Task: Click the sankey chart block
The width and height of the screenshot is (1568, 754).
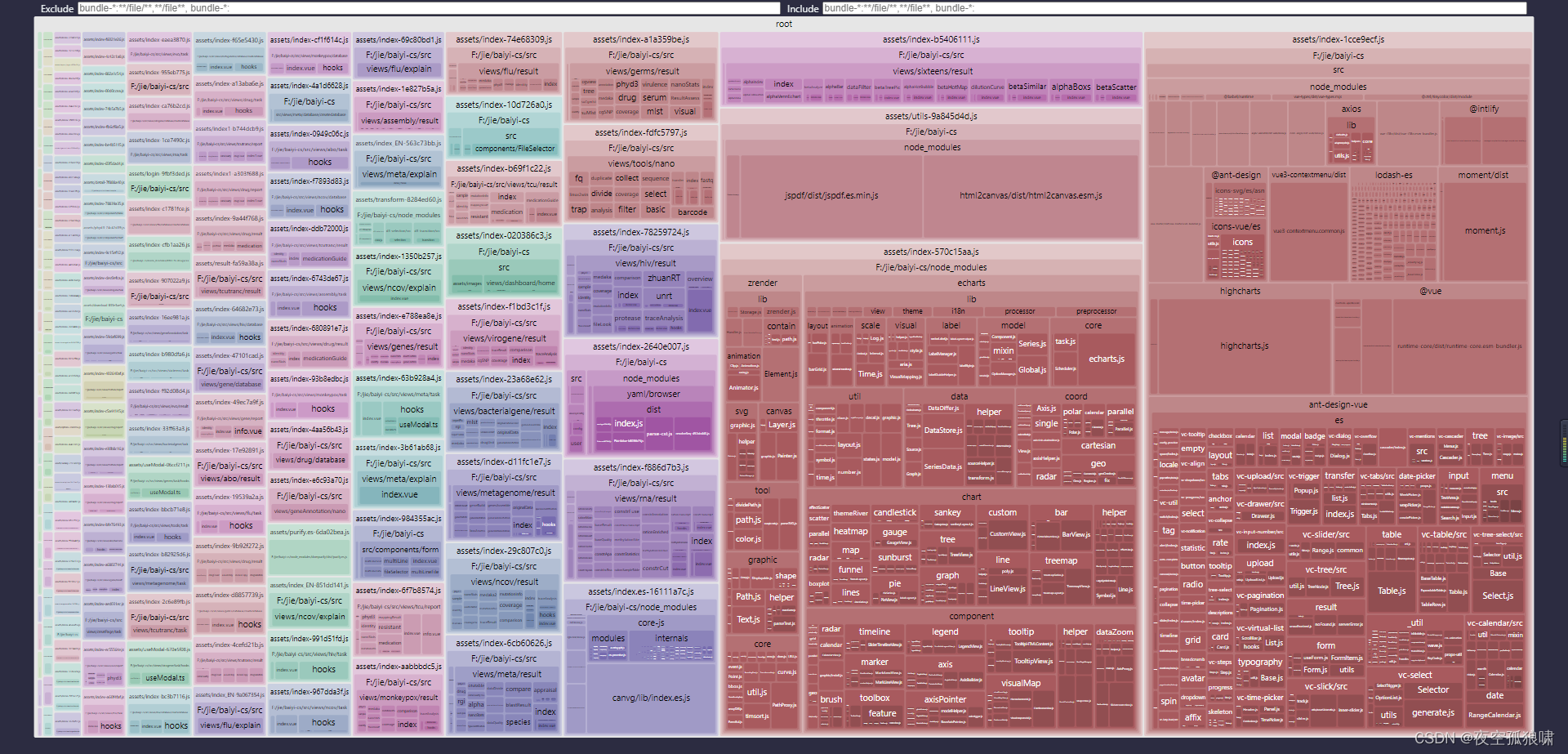Action: pos(947,513)
